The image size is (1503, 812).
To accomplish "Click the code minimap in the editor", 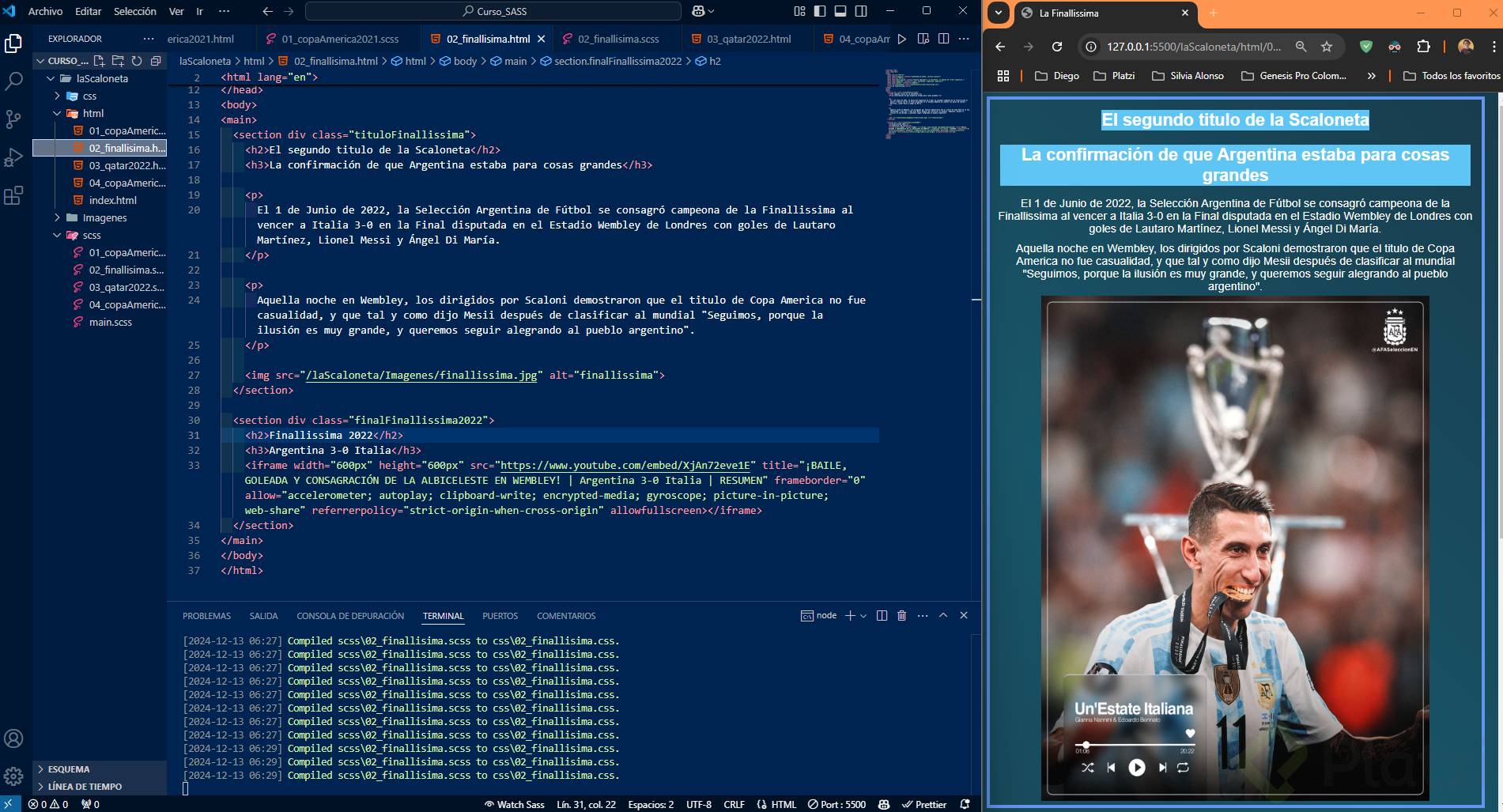I will 927,104.
